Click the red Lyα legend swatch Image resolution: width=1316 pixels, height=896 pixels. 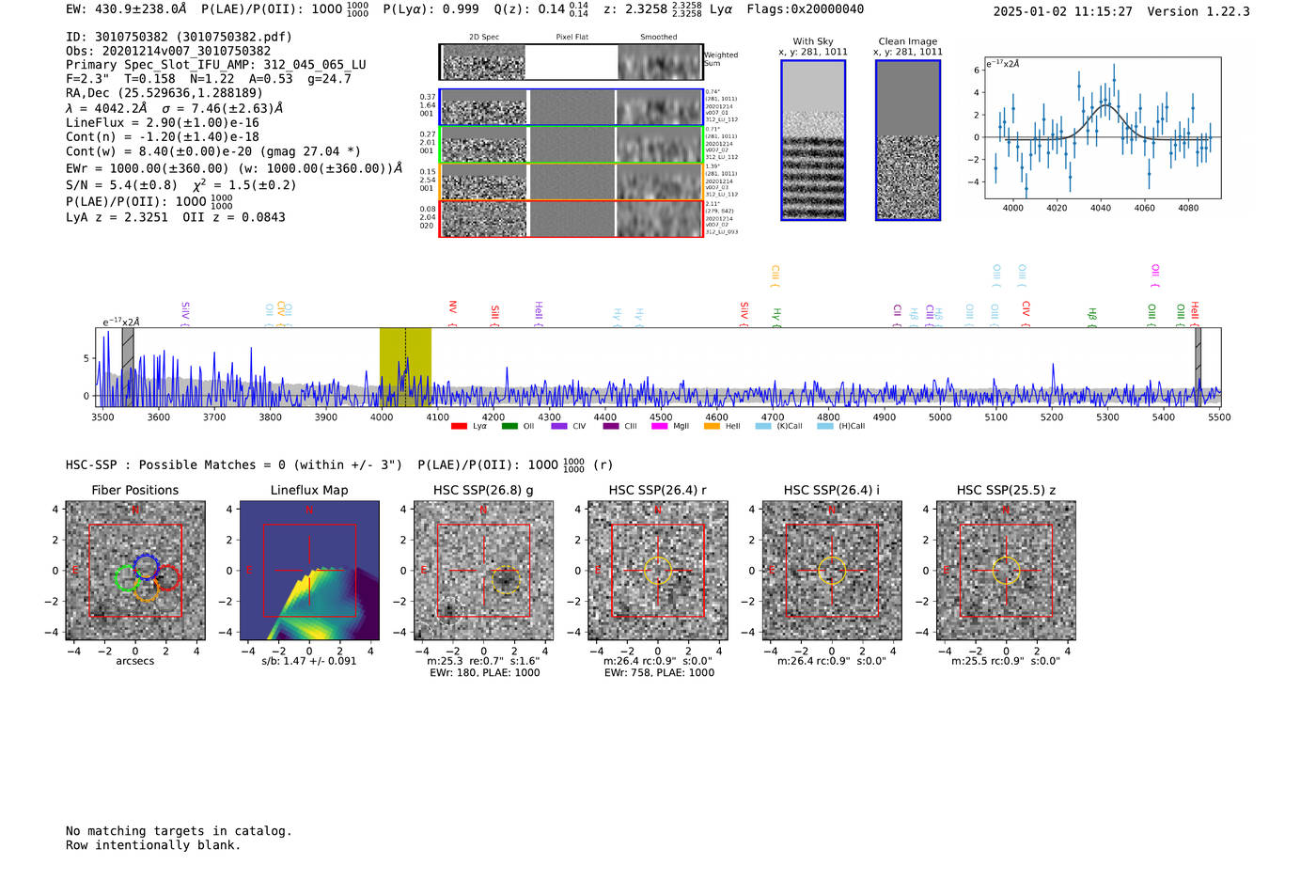pos(459,426)
